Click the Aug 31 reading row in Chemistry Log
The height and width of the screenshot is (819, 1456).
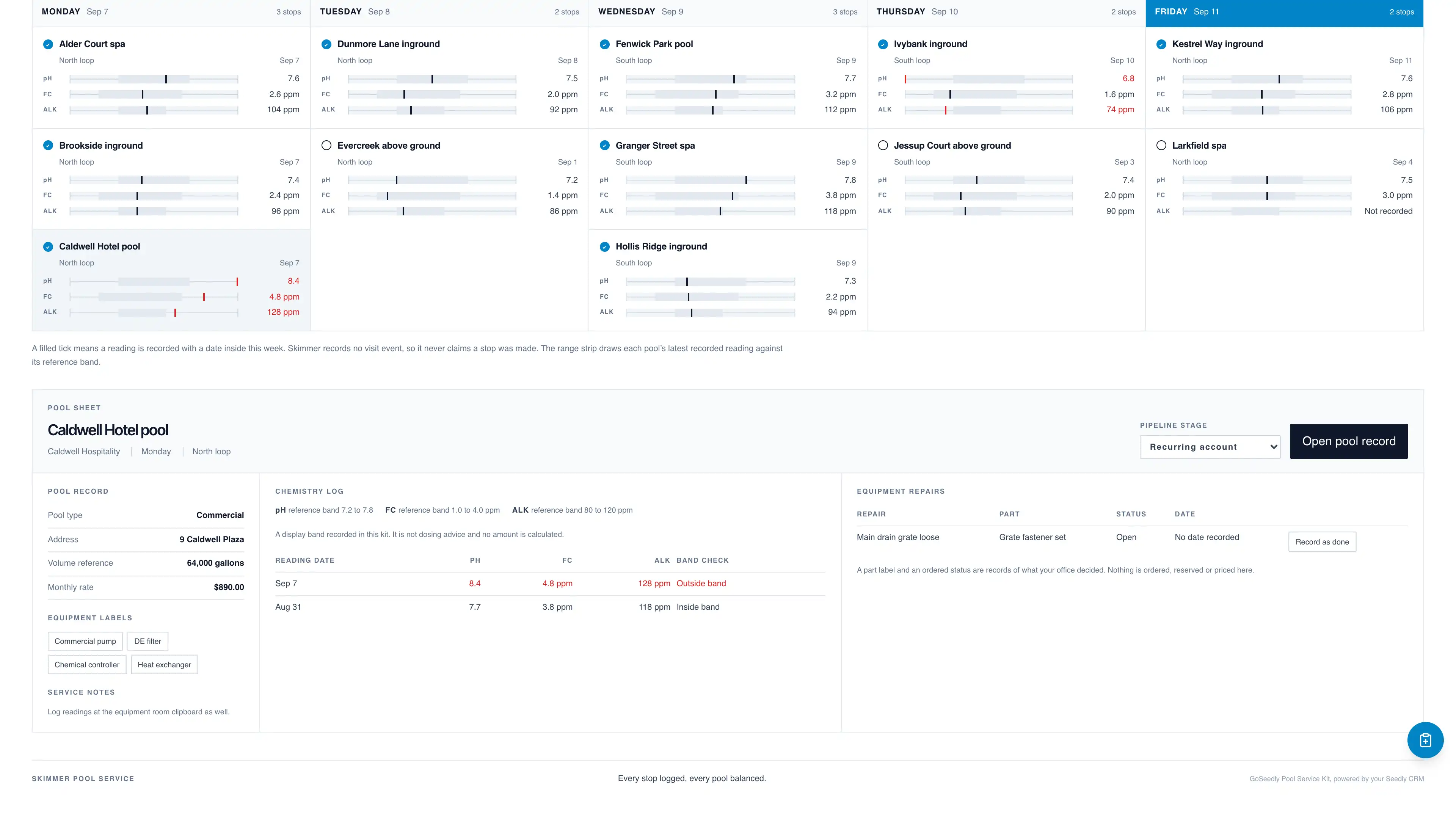click(x=550, y=607)
